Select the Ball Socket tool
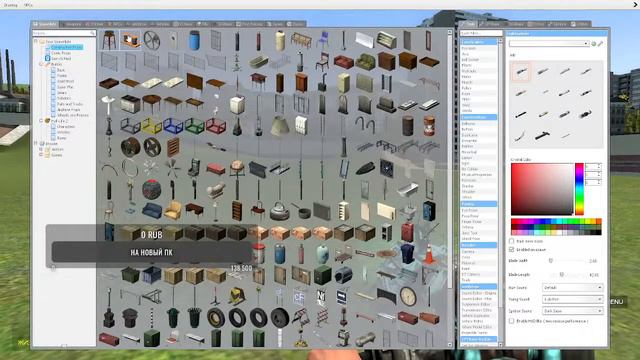 click(470, 60)
